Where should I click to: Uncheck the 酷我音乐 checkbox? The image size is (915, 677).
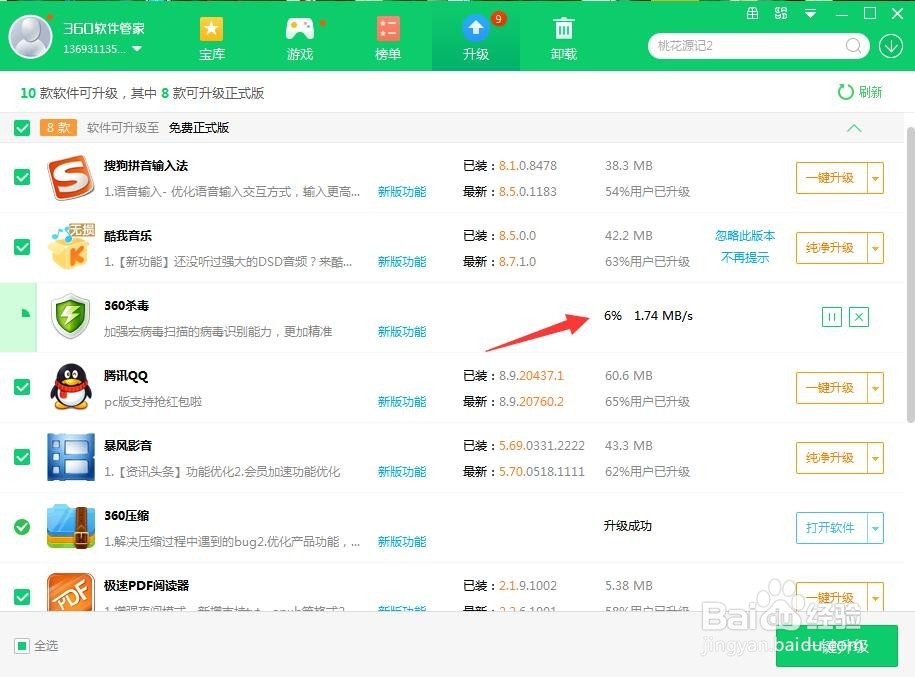[22, 247]
